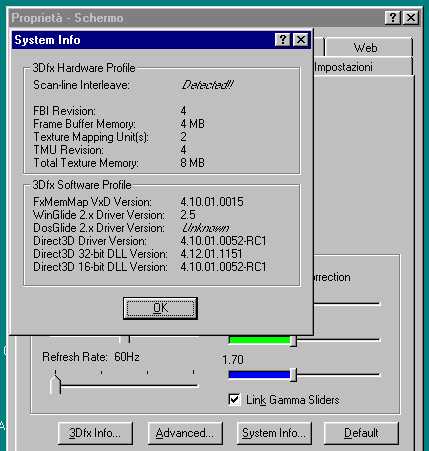Restore defaults with the Default button
Screen dimensions: 429x451
pyautogui.click(x=361, y=433)
